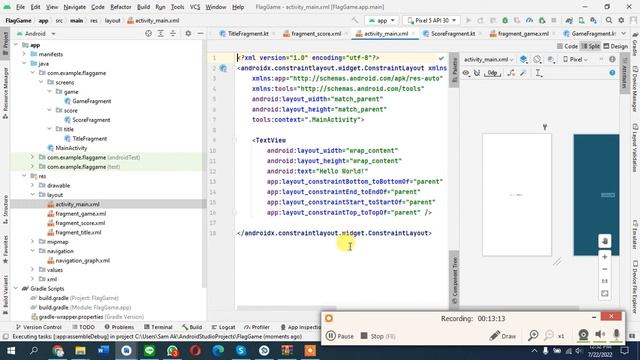Viewport: 640px width, 360px height.
Task: Open the default margins 0dp dropdown
Action: (x=493, y=73)
